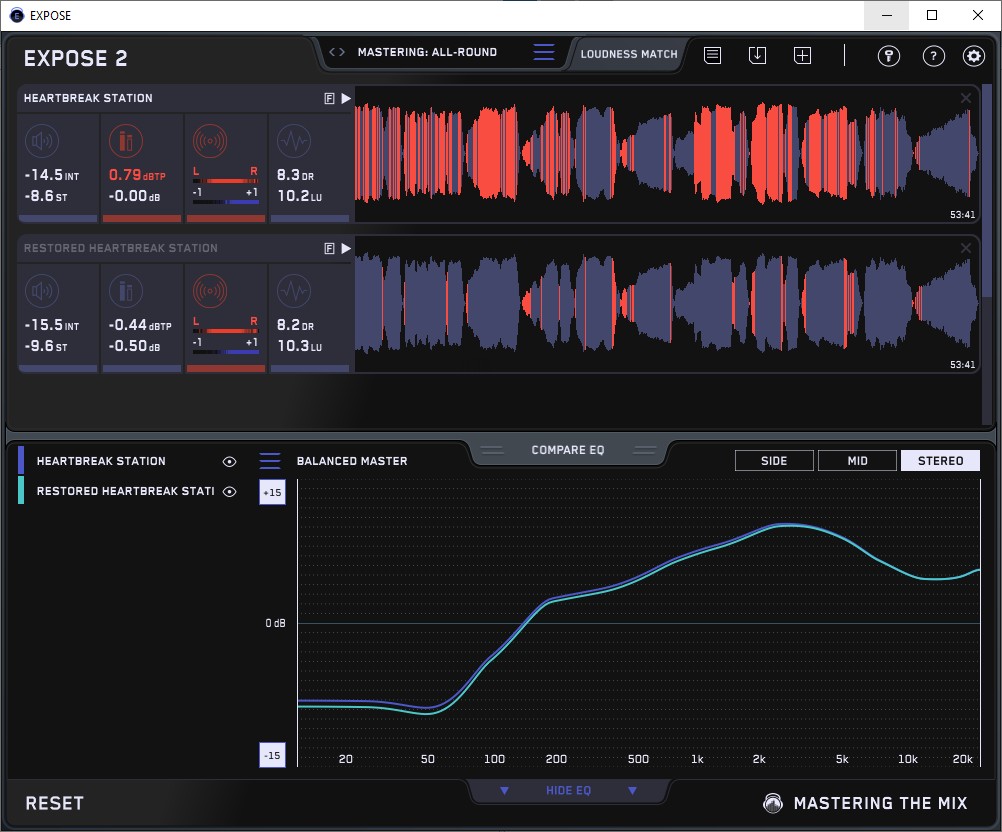Screen dimensions: 1002x832
Task: Click the true peak icon for Restored Heartbreak Station
Action: tap(126, 291)
